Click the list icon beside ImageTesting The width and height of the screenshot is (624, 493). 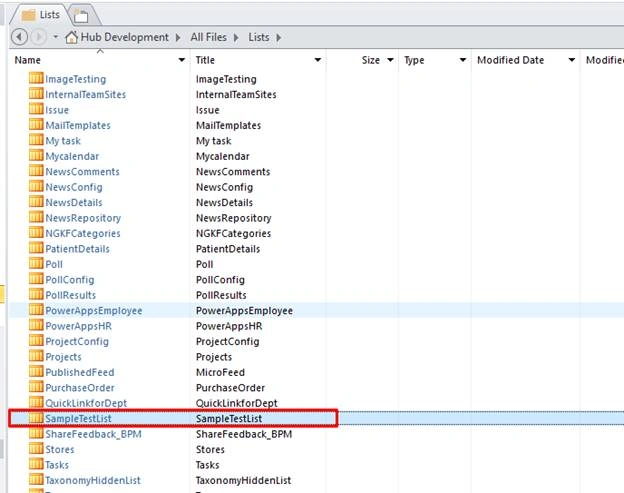coord(36,78)
